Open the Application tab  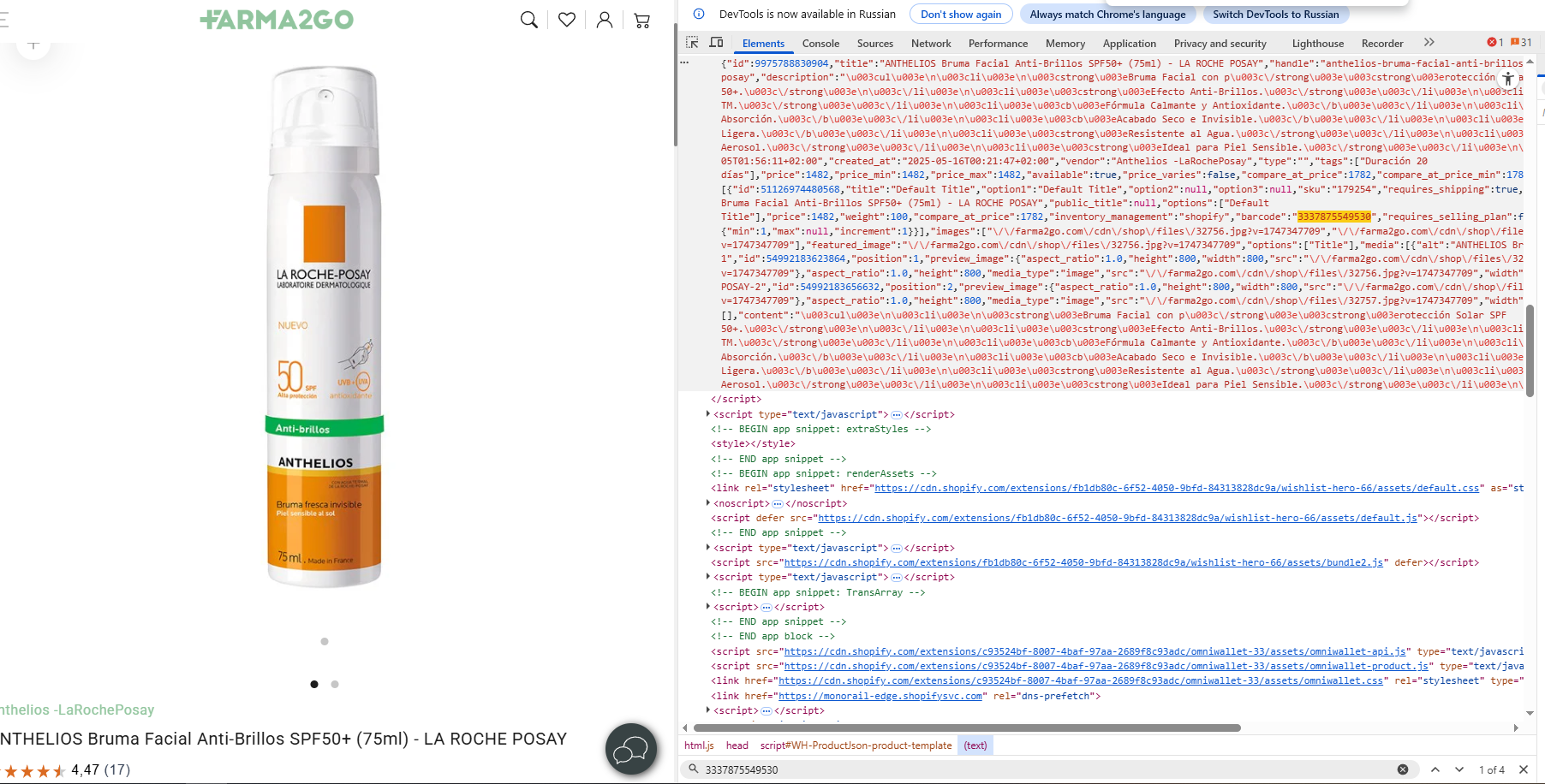(x=1130, y=44)
